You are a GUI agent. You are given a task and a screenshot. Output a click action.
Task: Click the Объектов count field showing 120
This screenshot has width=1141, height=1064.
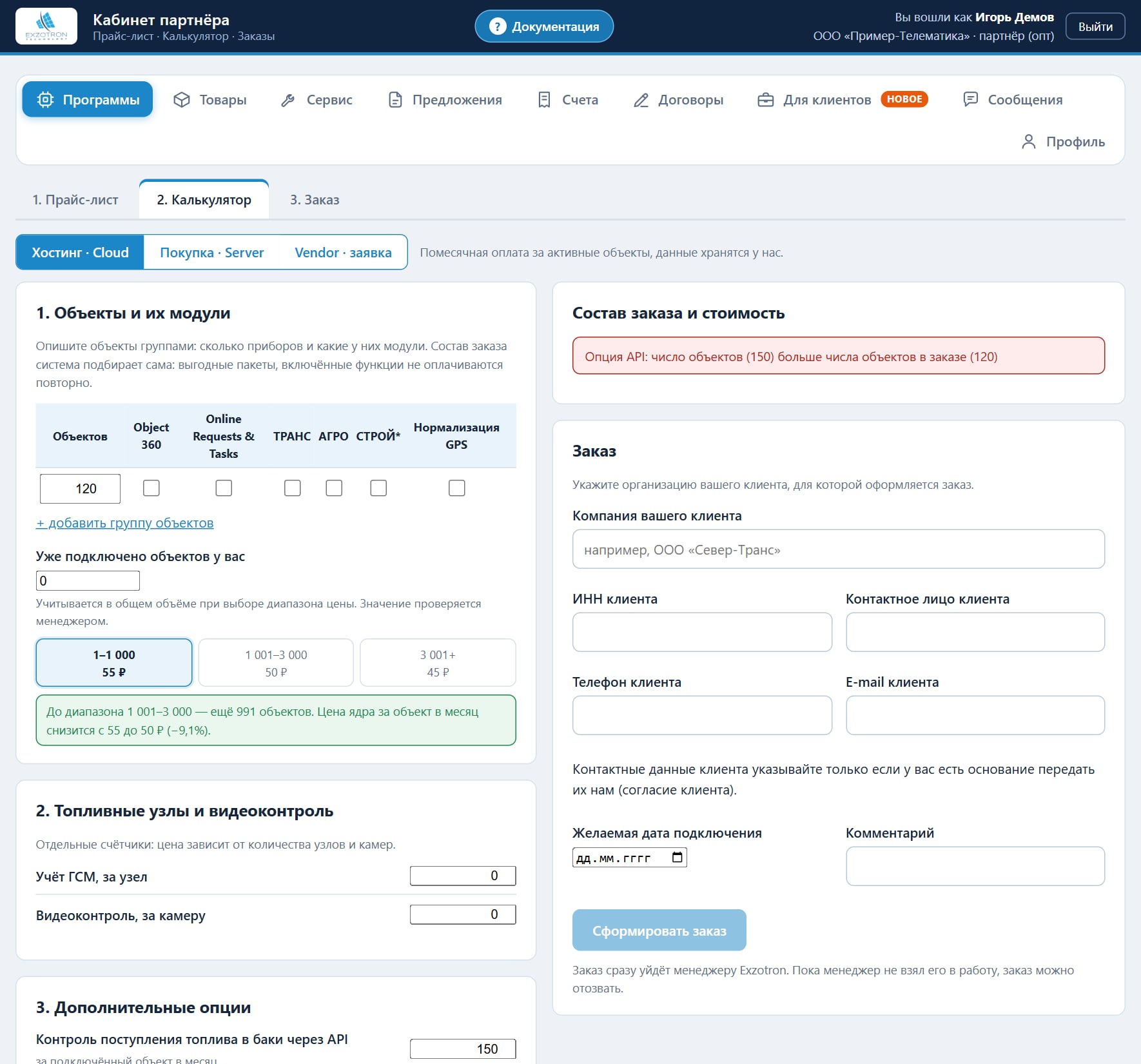pyautogui.click(x=80, y=489)
